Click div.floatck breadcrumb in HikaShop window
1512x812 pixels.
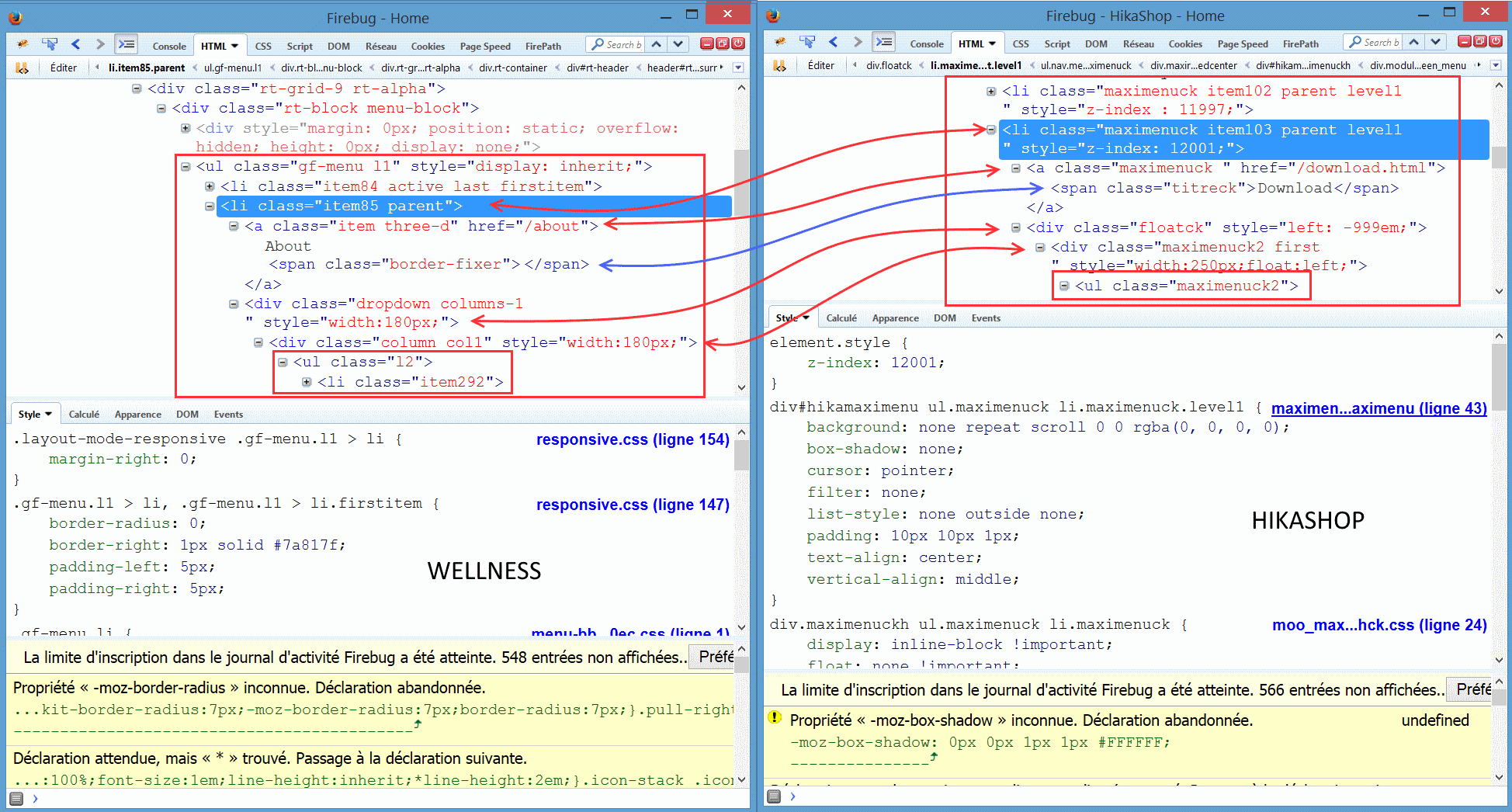click(x=889, y=65)
